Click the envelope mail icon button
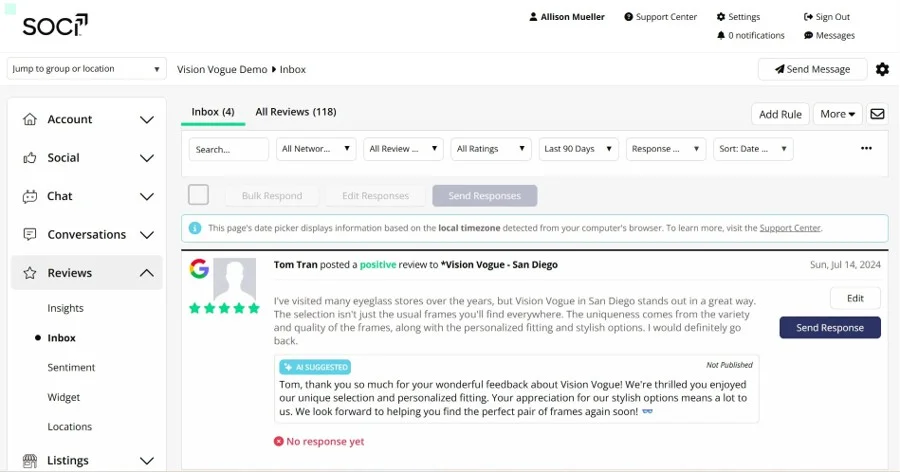900x472 pixels. click(877, 114)
